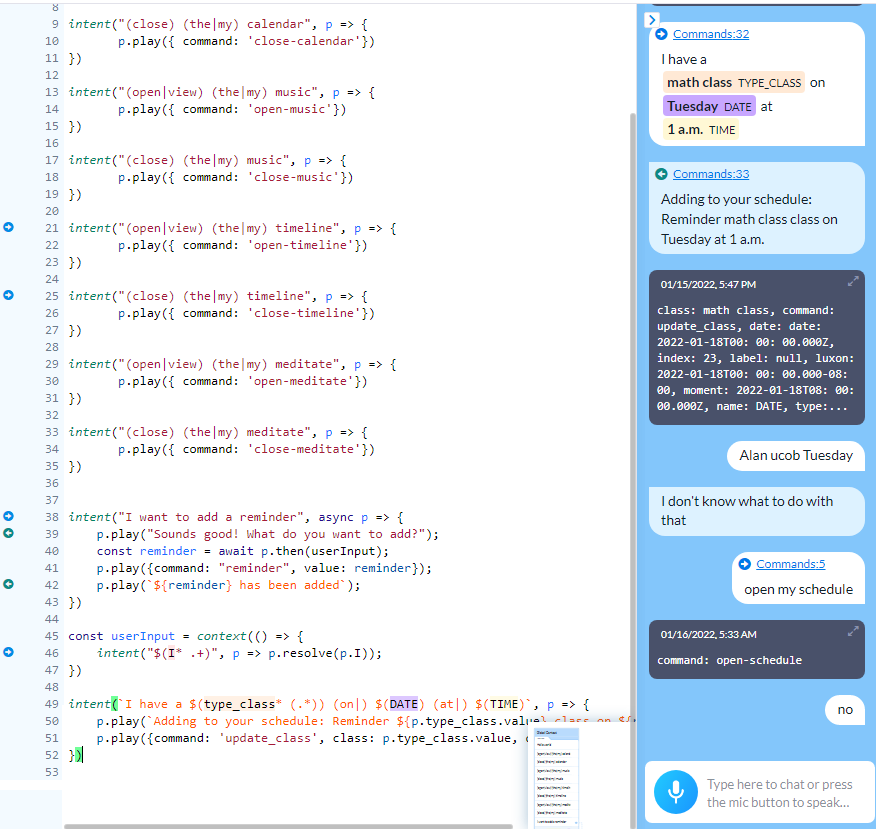This screenshot has height=829, width=876.
Task: Click the blue arrow marker on line 38
Action: pyautogui.click(x=8, y=516)
